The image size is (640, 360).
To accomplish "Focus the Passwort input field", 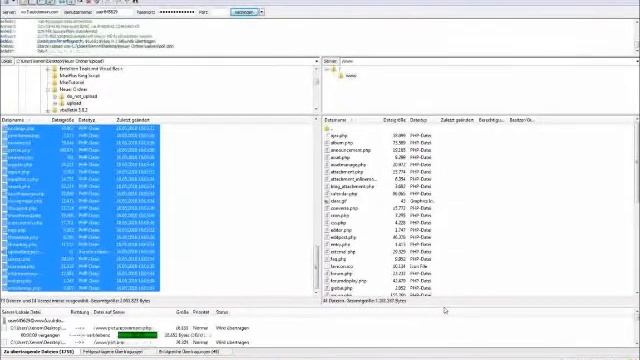I will (177, 12).
